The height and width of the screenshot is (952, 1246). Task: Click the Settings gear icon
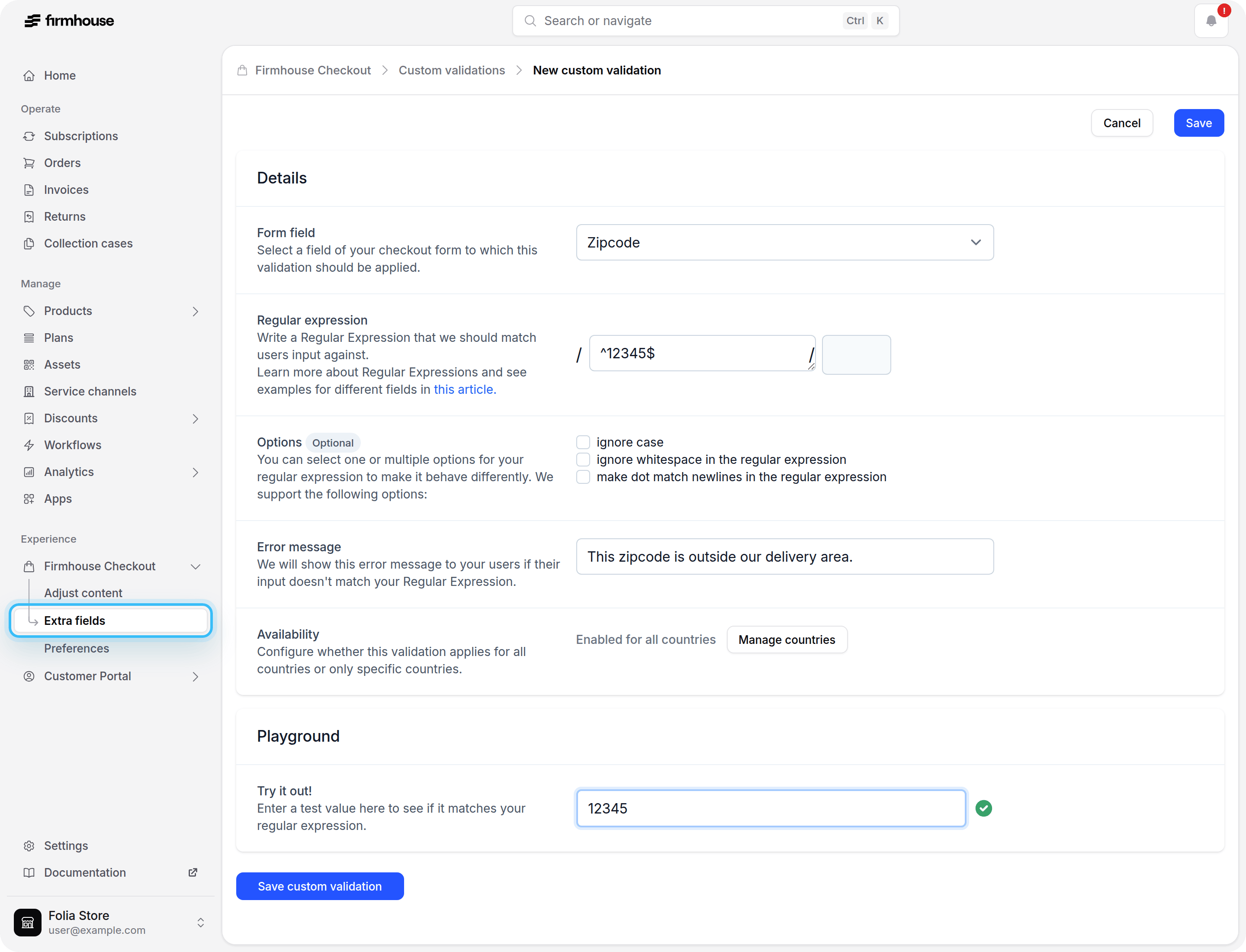(x=29, y=846)
